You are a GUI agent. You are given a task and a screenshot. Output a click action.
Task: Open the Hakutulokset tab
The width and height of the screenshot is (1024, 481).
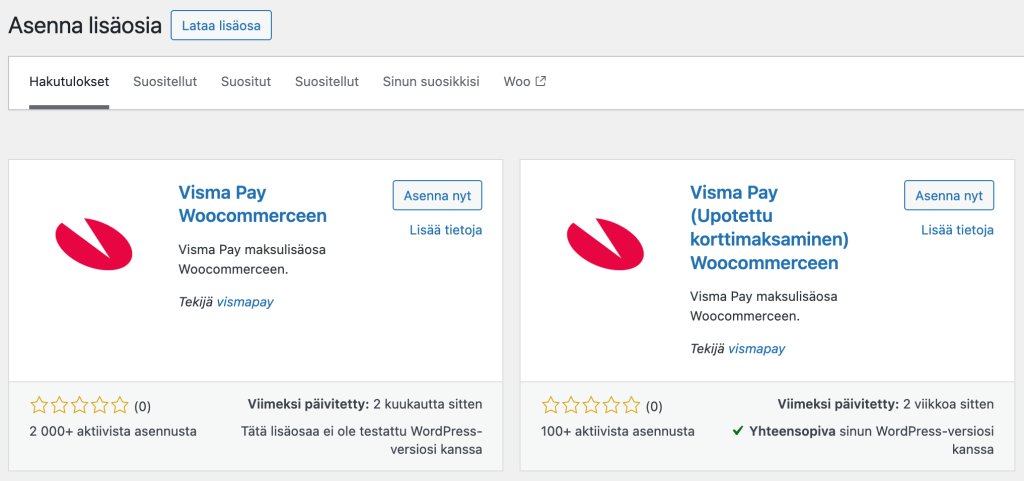(69, 82)
